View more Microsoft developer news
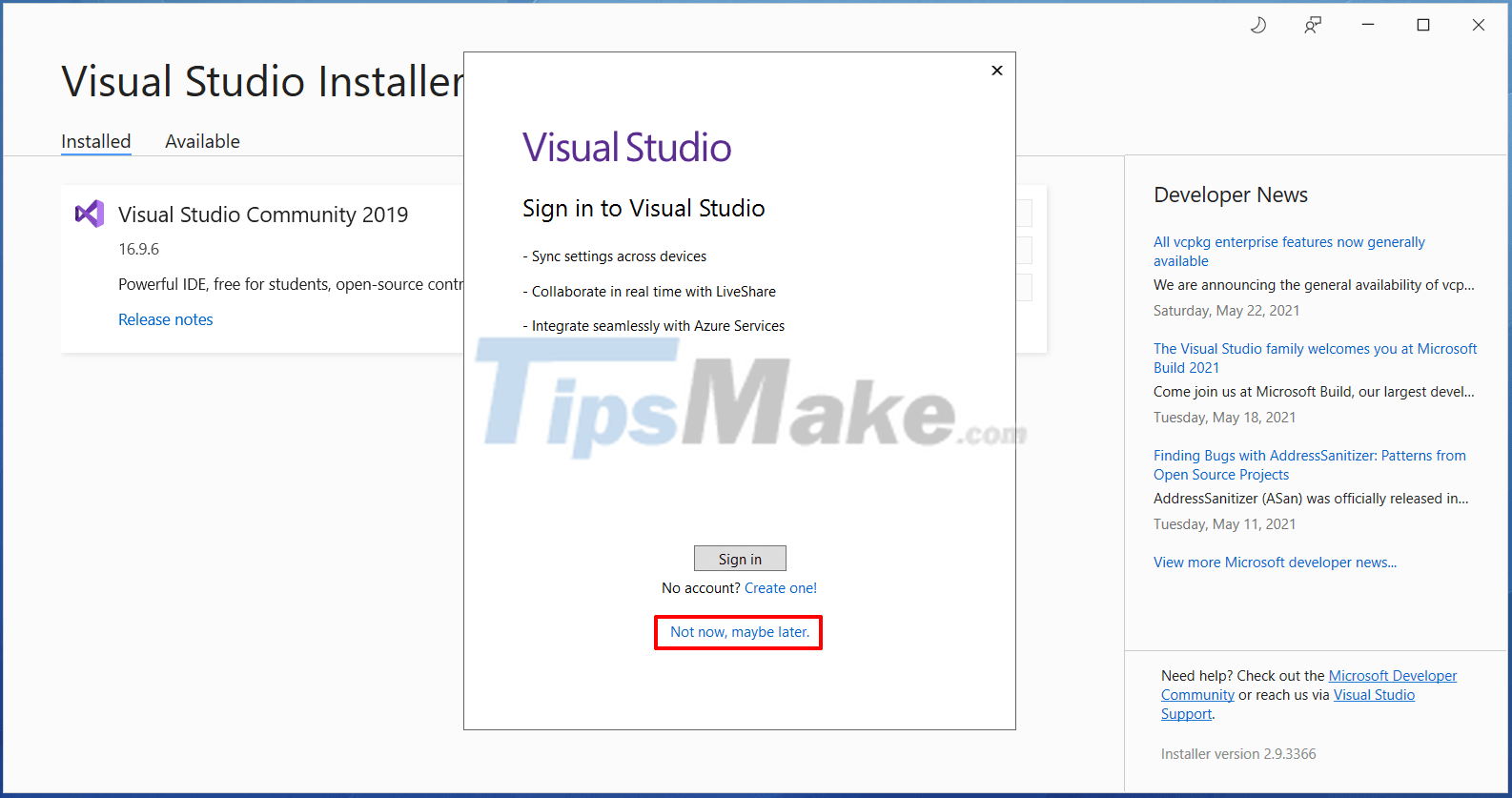The image size is (1512, 798). (x=1275, y=563)
